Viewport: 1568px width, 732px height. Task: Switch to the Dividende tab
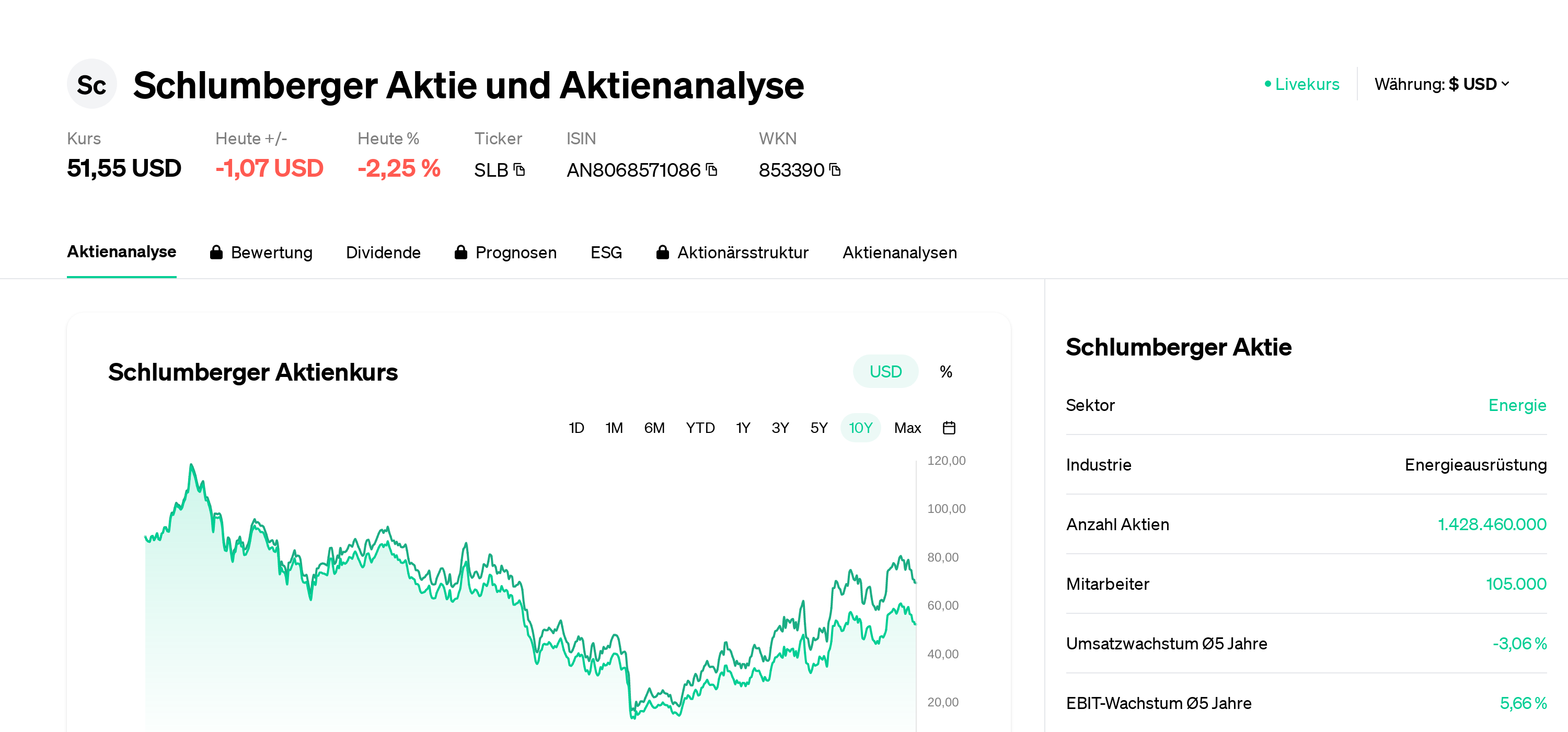[384, 251]
